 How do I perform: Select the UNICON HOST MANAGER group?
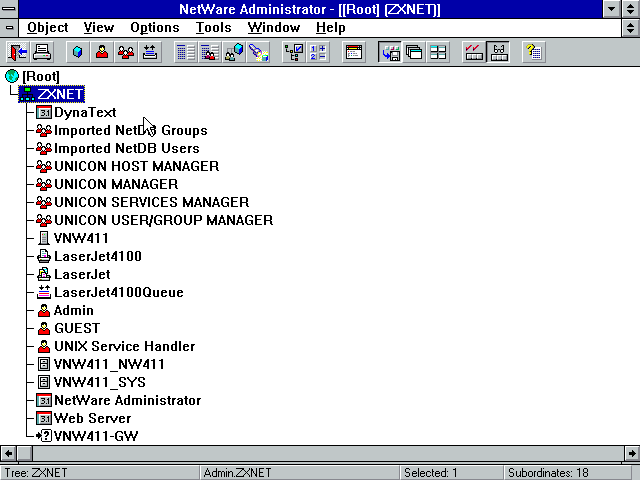click(x=127, y=166)
